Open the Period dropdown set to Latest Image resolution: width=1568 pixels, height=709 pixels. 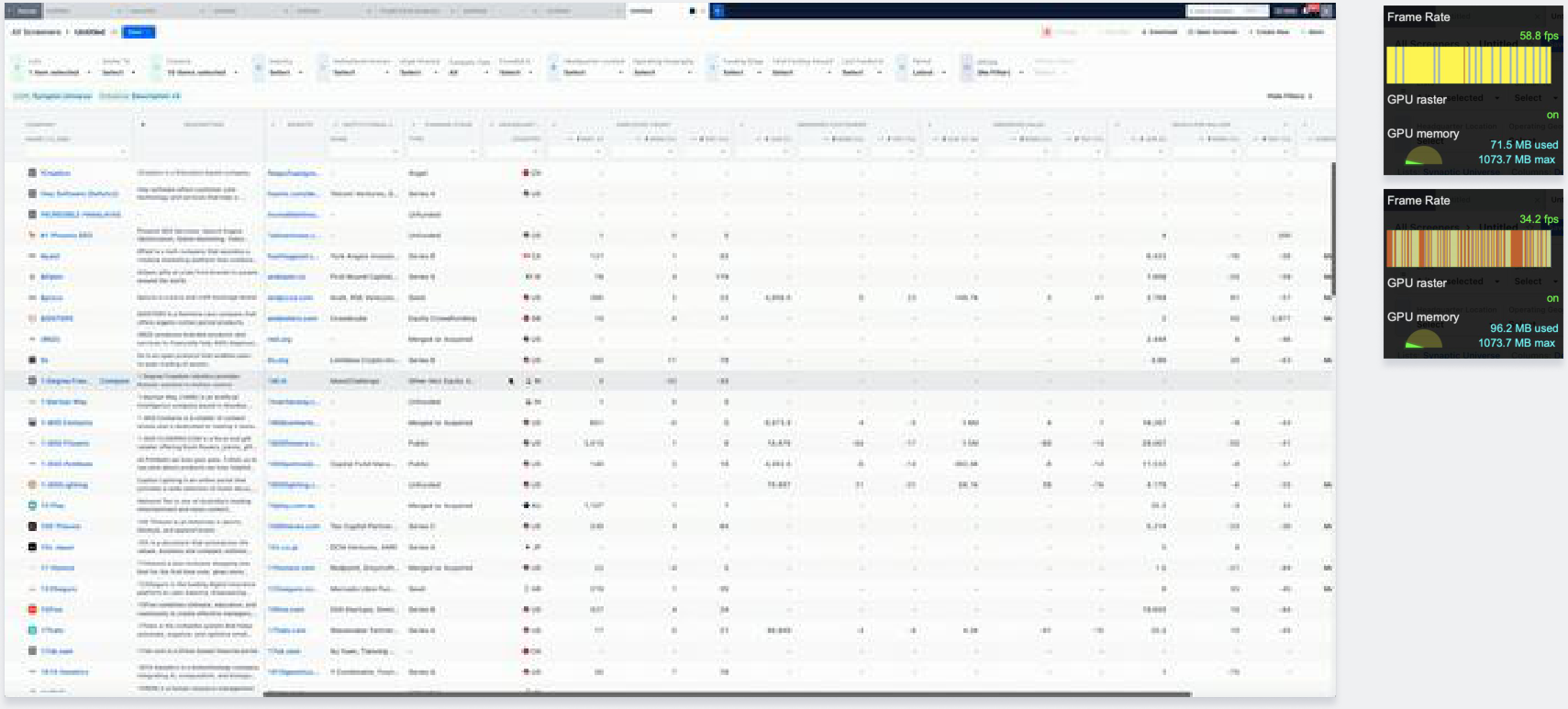pyautogui.click(x=929, y=72)
